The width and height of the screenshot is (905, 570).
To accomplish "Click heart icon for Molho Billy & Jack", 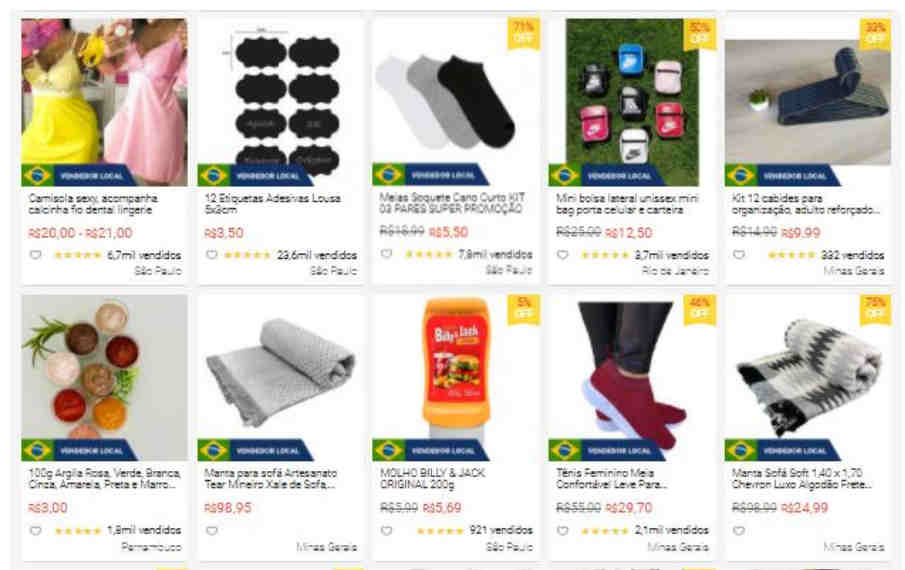I will tap(387, 530).
